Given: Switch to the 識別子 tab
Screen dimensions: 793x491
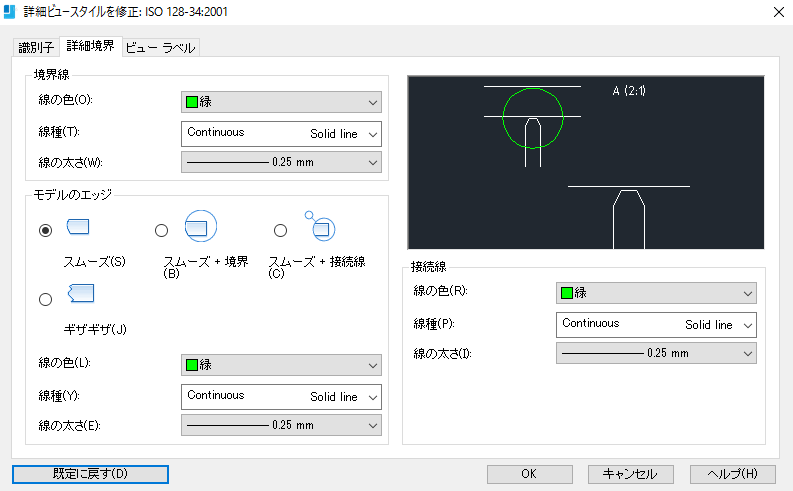Looking at the screenshot, I should 36,47.
